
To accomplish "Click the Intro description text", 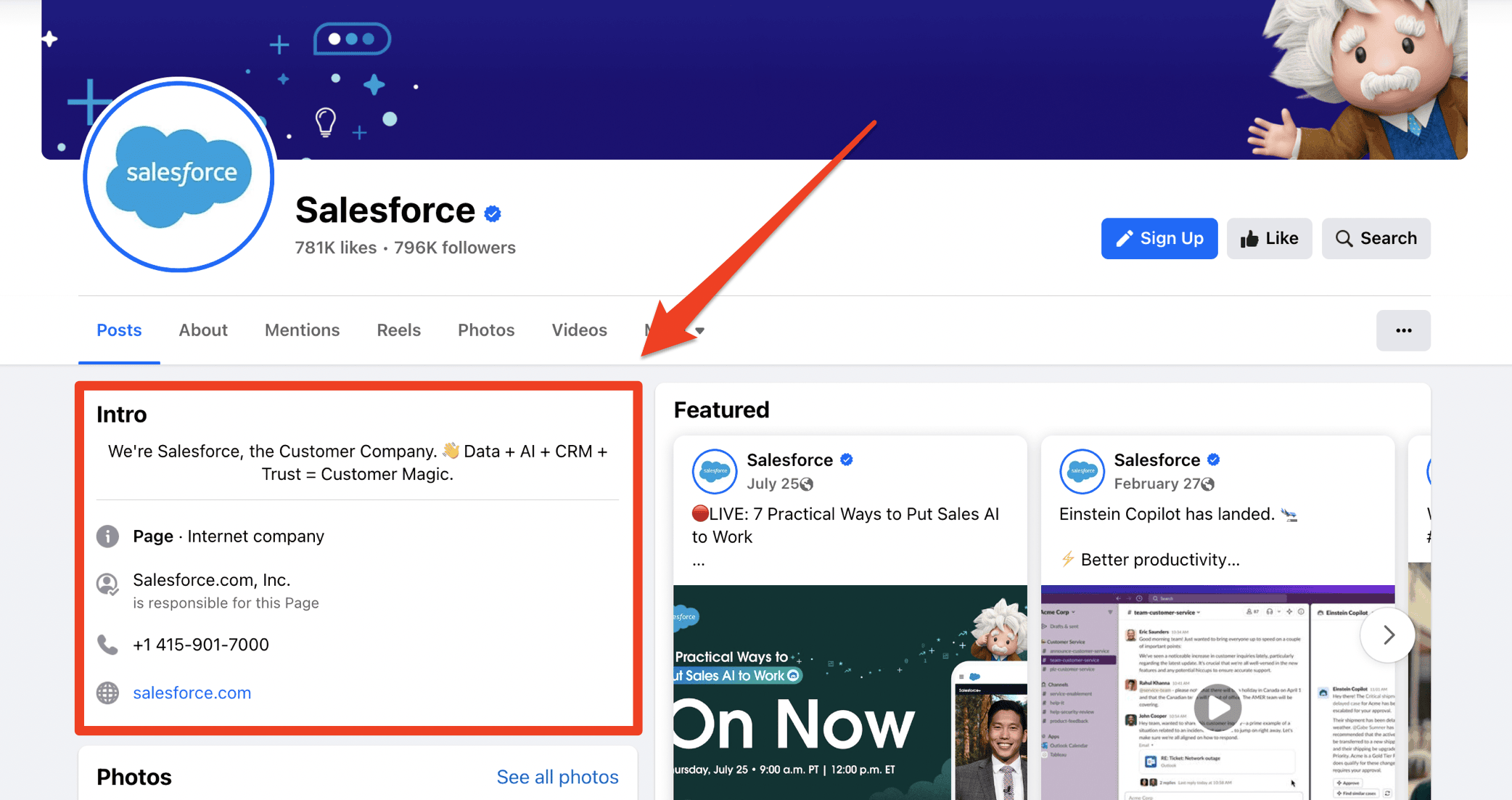I will [x=358, y=462].
